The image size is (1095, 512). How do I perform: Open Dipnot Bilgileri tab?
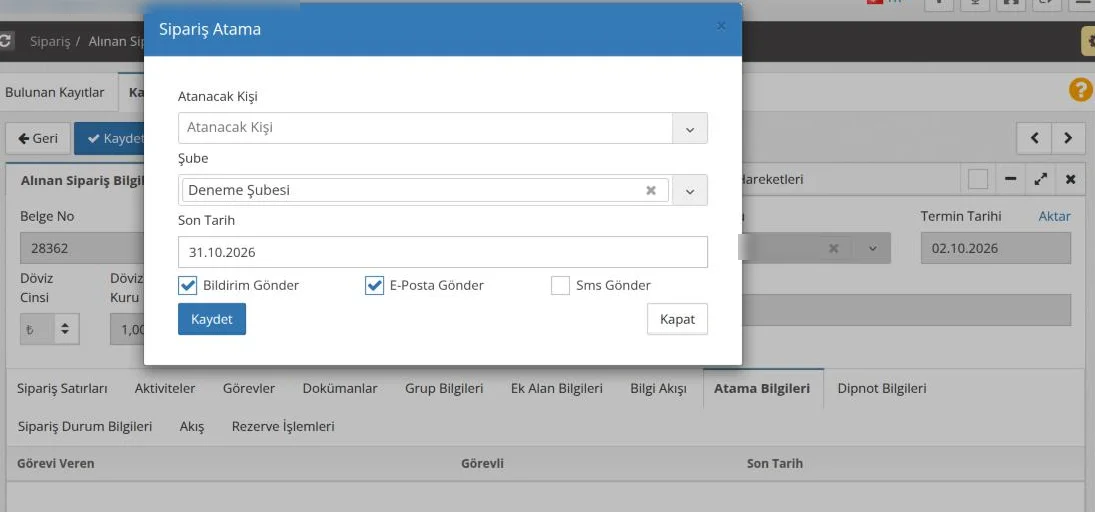coord(882,388)
